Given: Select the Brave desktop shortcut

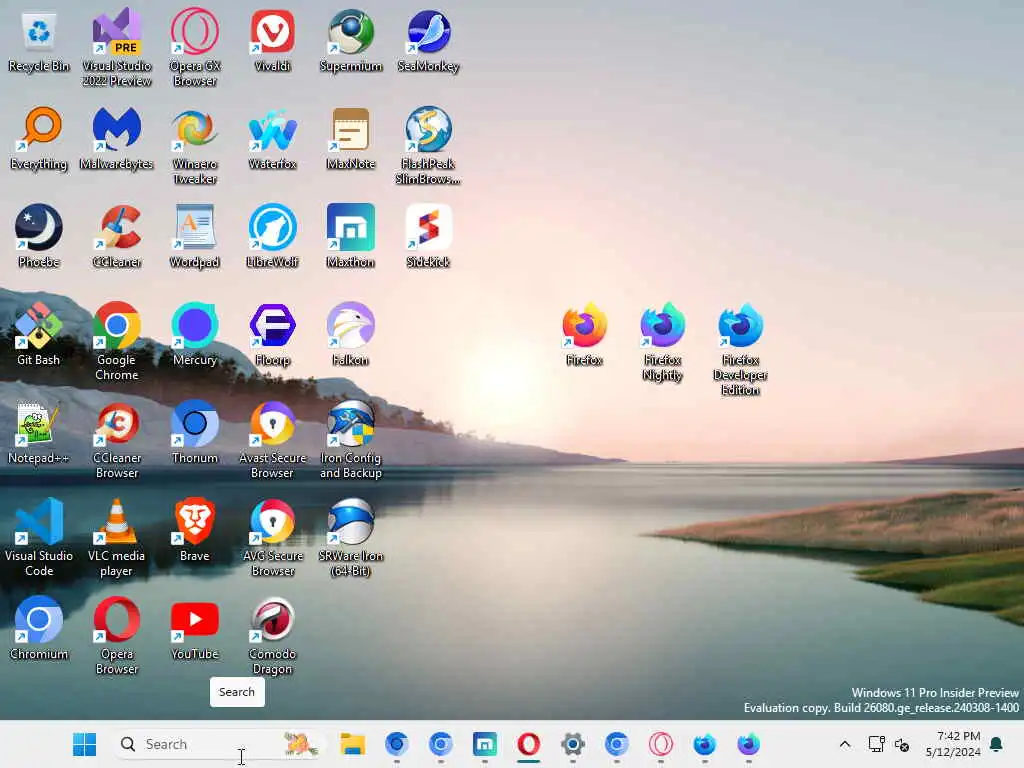Looking at the screenshot, I should [x=195, y=530].
